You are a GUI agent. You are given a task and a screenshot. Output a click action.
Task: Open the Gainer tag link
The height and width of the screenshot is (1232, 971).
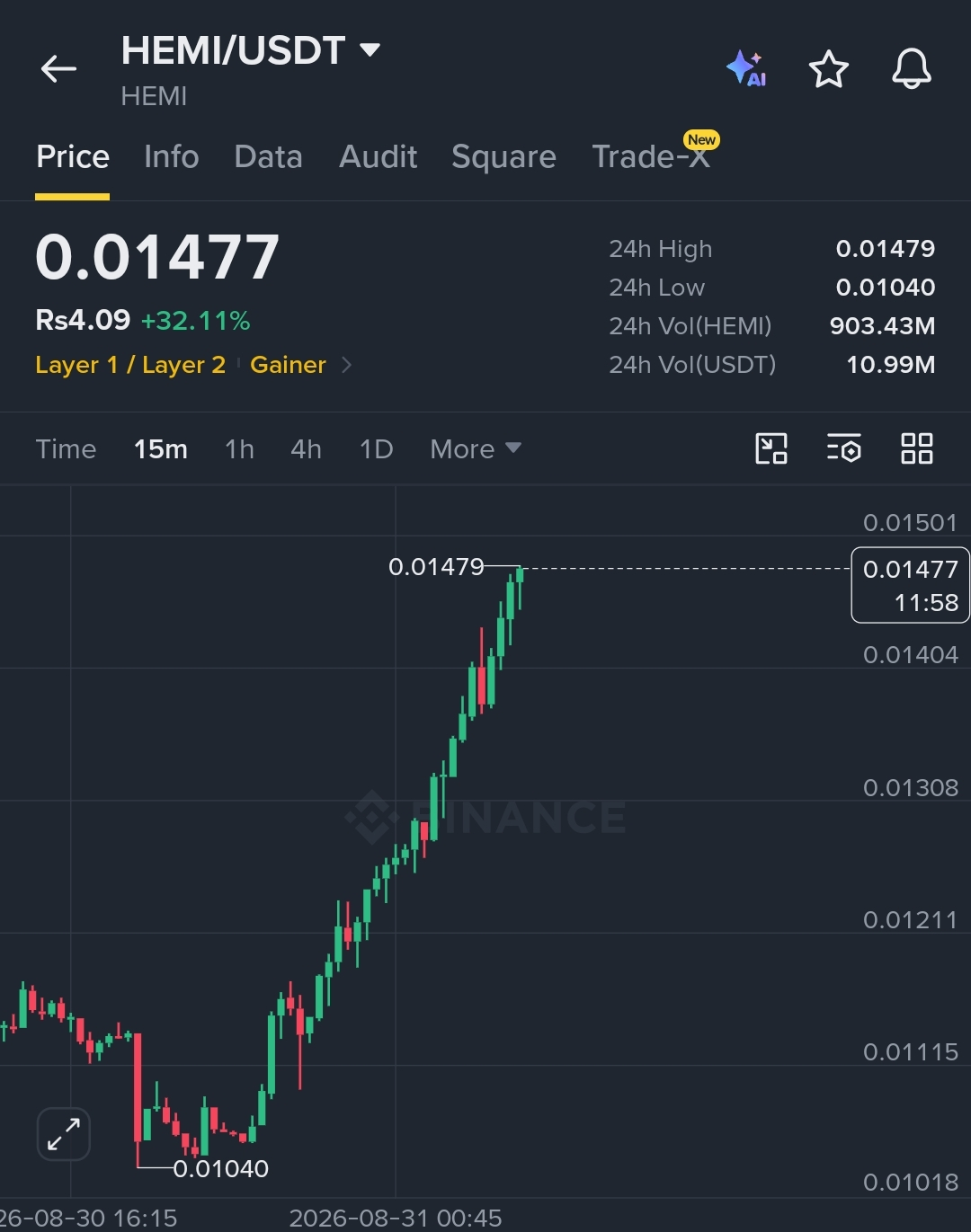click(x=288, y=365)
